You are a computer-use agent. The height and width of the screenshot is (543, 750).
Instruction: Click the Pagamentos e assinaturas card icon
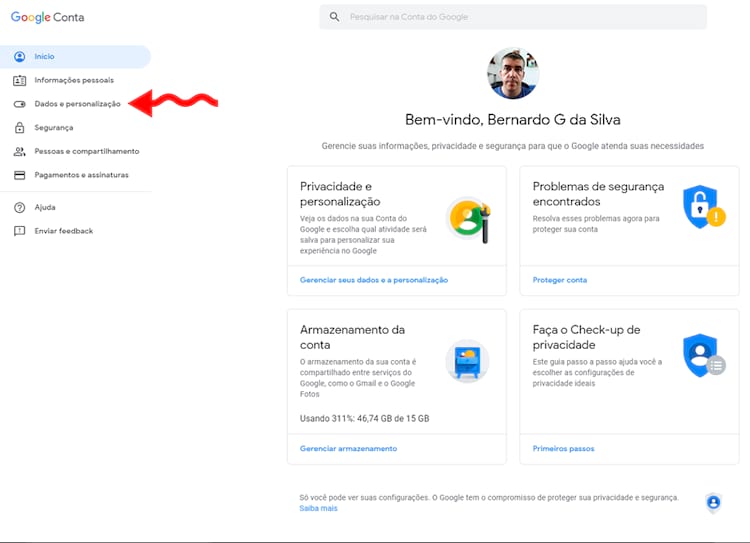(19, 175)
